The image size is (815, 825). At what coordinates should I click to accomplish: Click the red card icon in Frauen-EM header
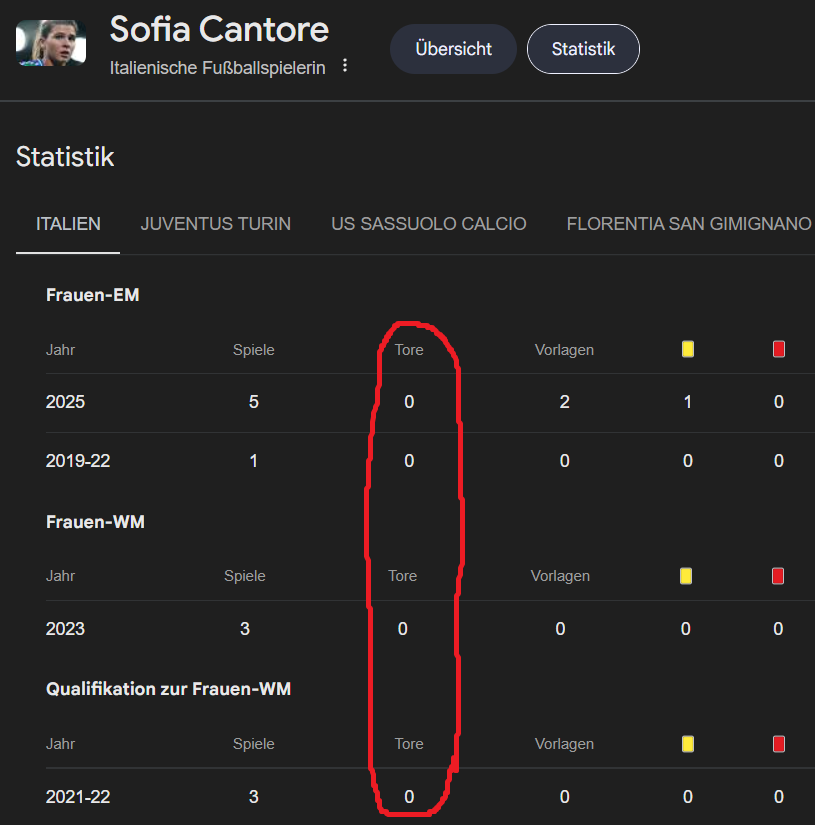tap(779, 349)
